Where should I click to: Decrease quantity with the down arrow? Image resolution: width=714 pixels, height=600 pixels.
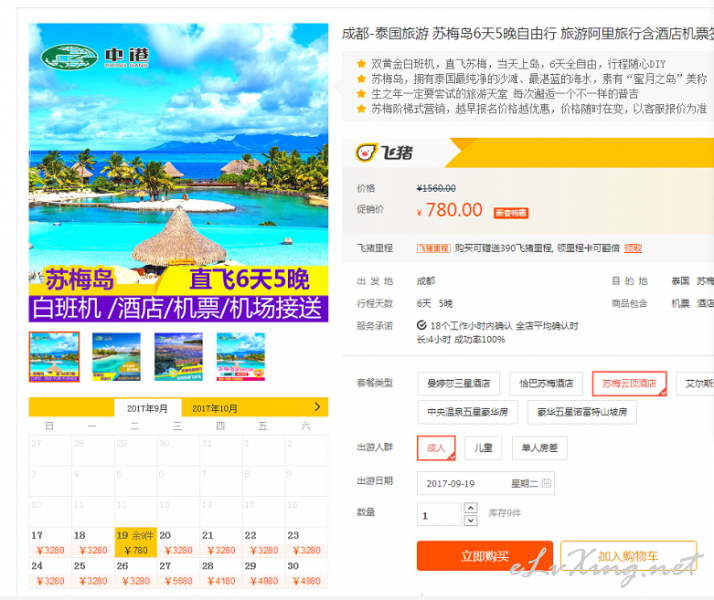coord(470,520)
